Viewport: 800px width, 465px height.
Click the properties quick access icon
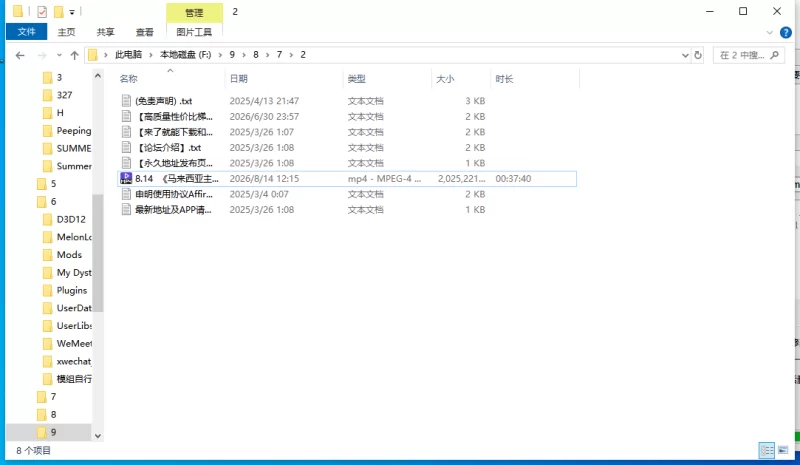[x=42, y=11]
